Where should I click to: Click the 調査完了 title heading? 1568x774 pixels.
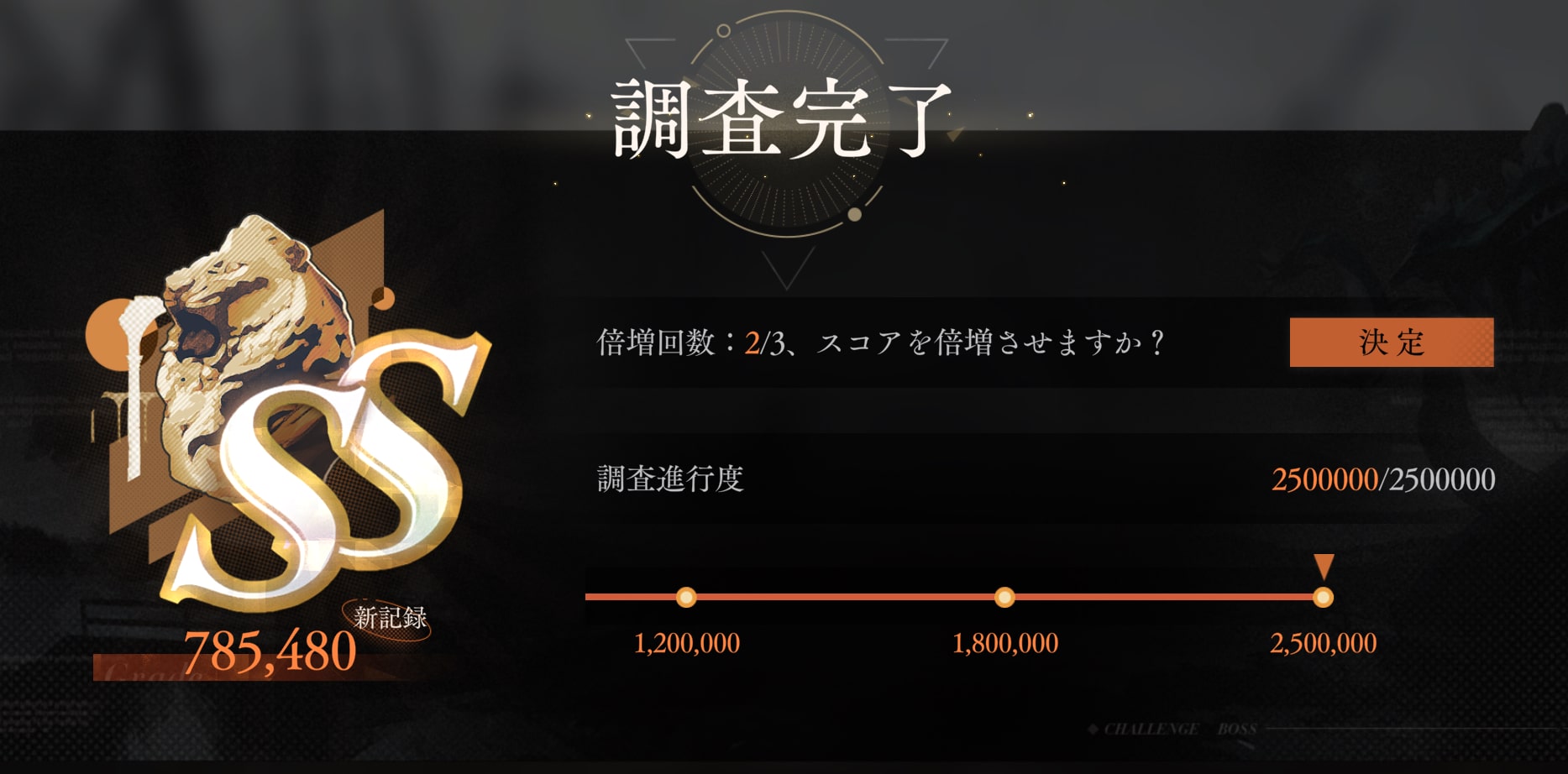(781, 119)
